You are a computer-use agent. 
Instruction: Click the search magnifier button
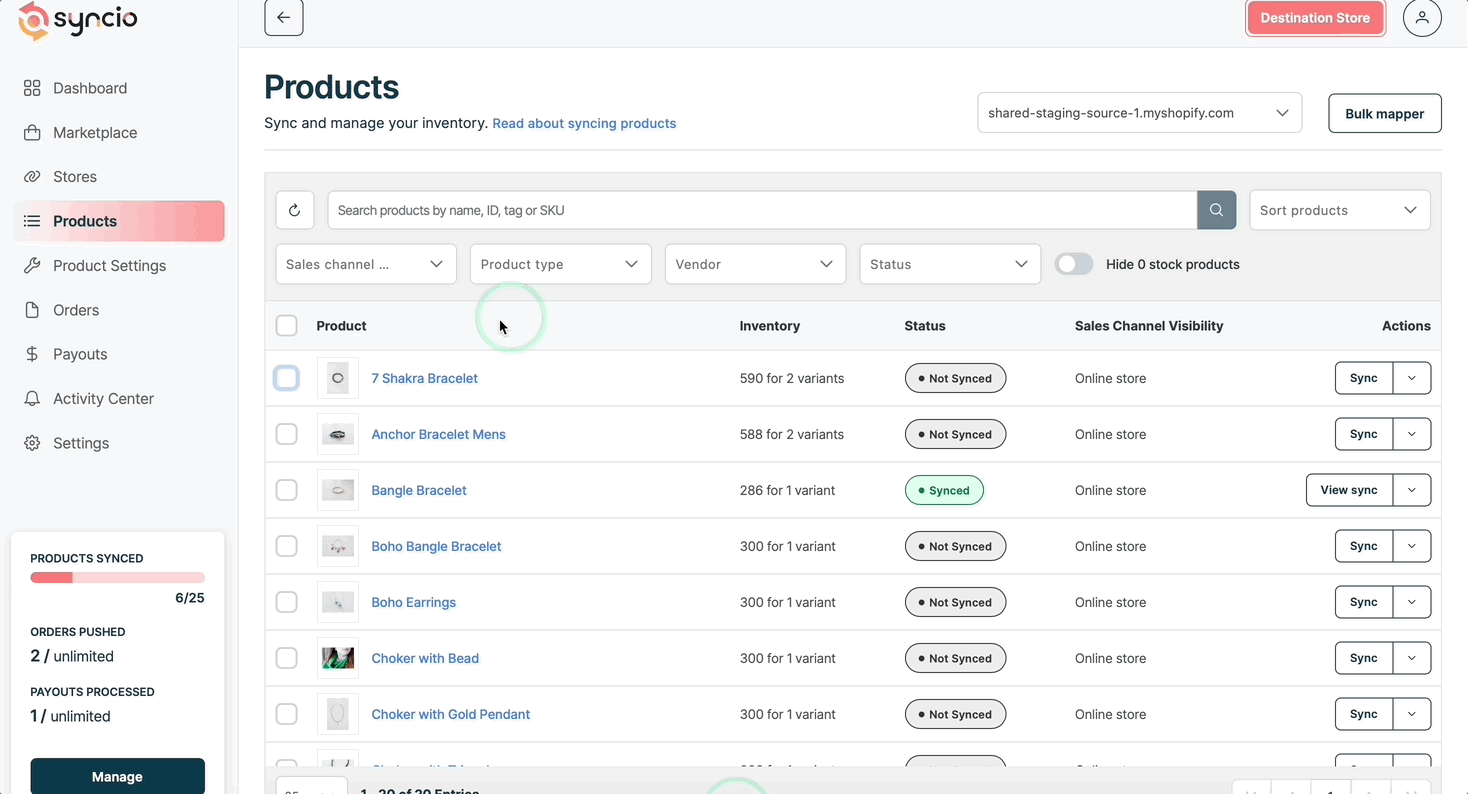[x=1216, y=210]
